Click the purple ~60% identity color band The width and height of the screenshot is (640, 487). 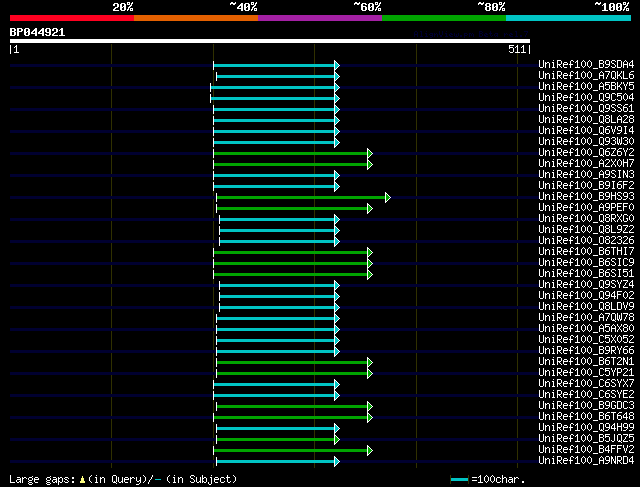click(320, 18)
